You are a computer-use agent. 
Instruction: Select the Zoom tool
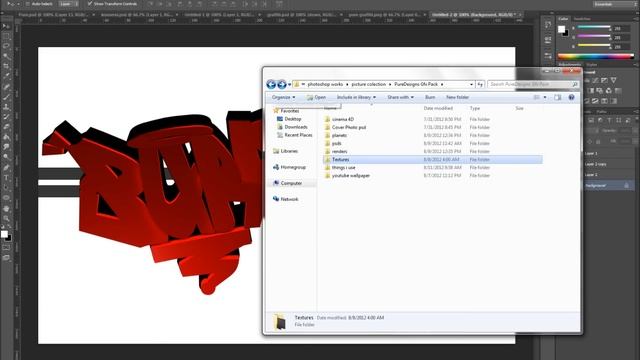click(x=6, y=219)
